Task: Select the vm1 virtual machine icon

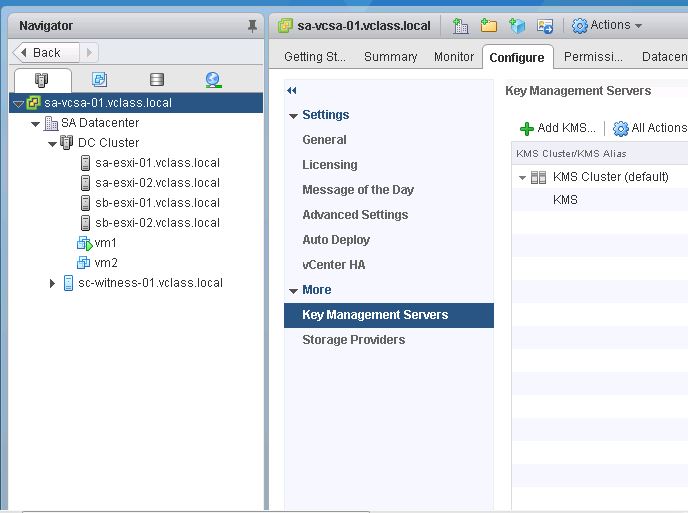Action: [x=84, y=243]
